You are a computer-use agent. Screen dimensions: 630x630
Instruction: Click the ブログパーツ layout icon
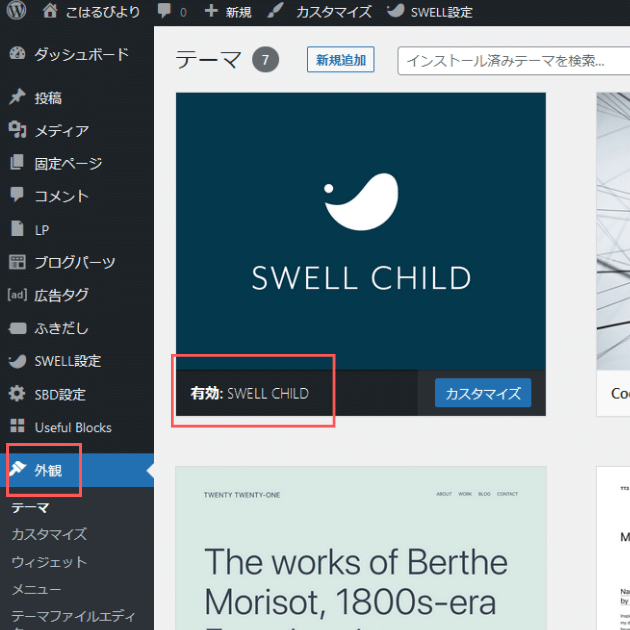point(17,262)
